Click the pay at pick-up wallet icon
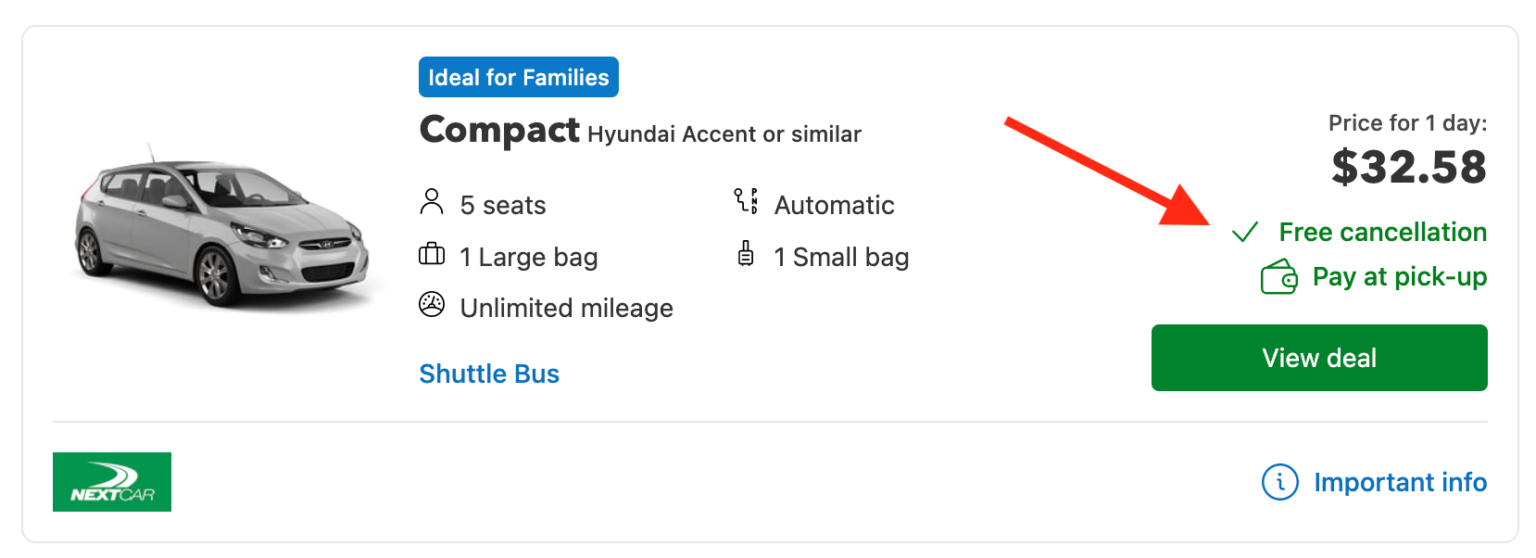The height and width of the screenshot is (558, 1536). point(1279,277)
